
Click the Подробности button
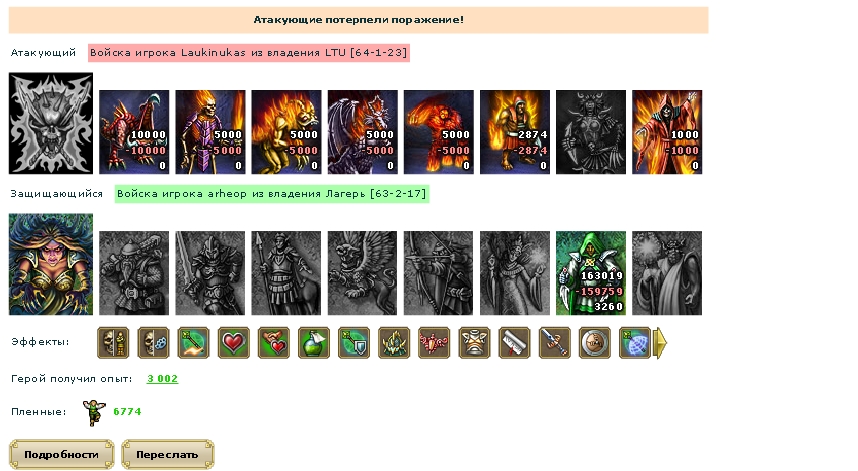(61, 455)
